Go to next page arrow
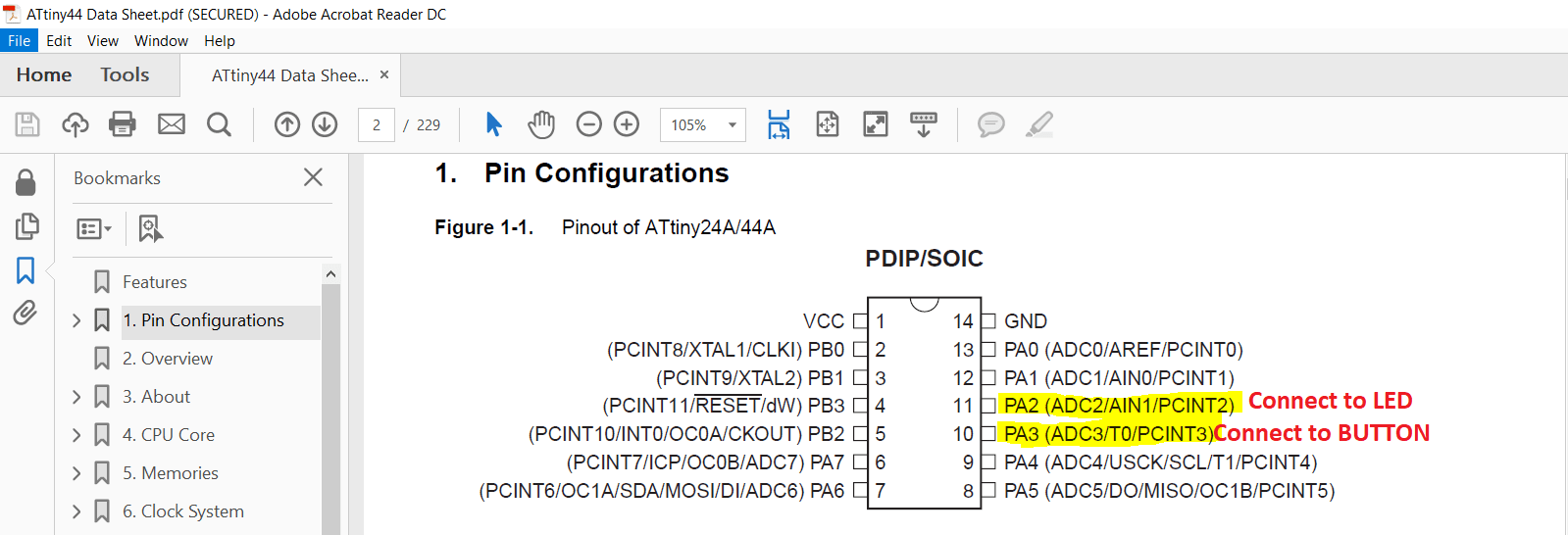Image resolution: width=1568 pixels, height=535 pixels. [x=325, y=124]
